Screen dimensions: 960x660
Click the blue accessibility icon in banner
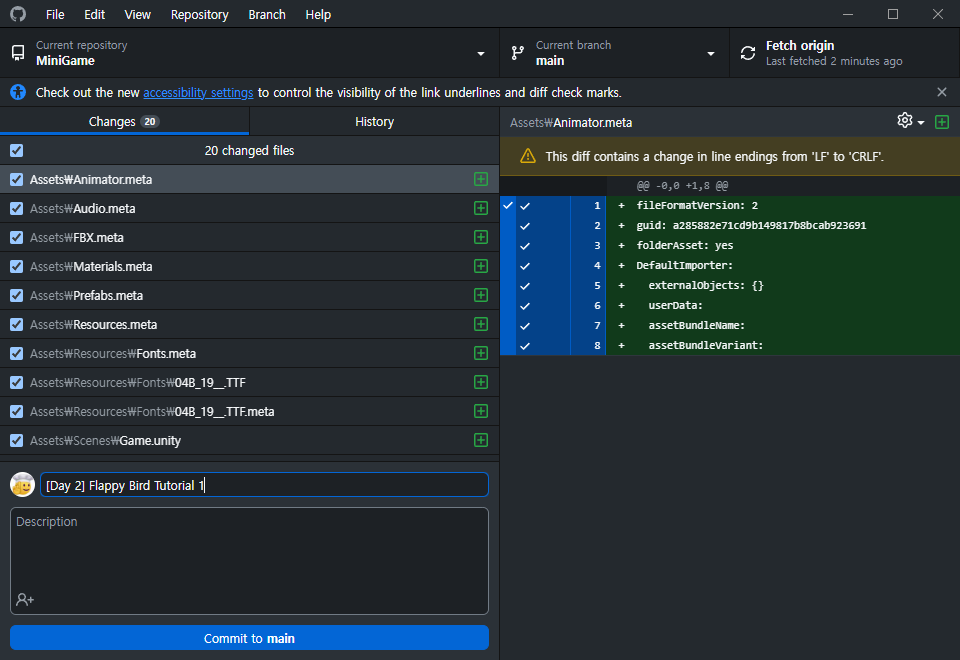coord(18,92)
